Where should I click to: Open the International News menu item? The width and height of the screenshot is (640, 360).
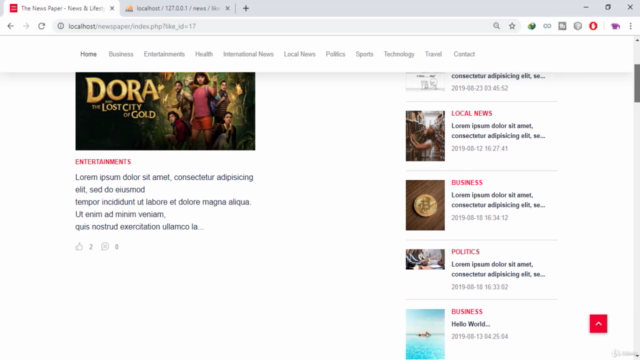(x=248, y=54)
